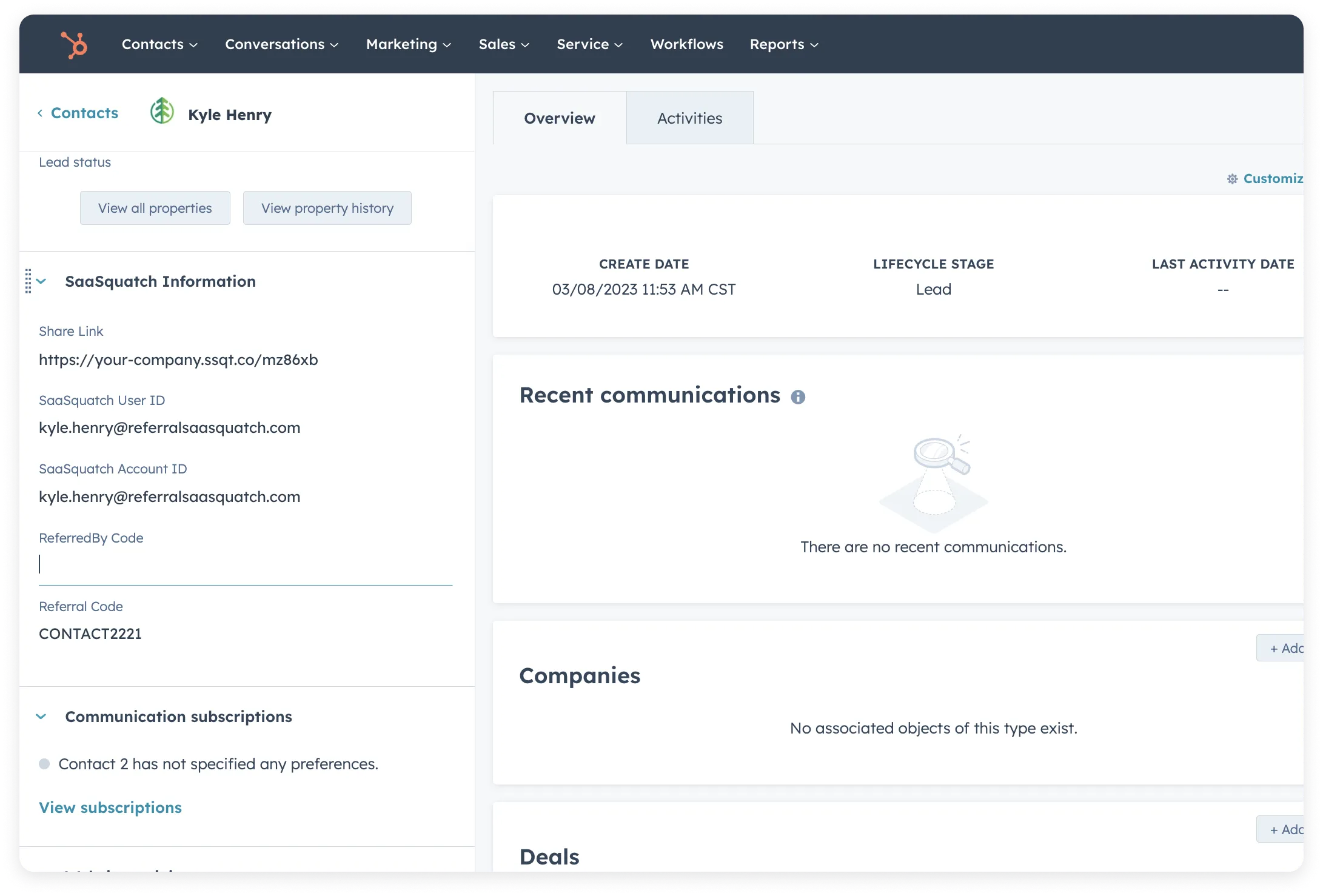Click the drag handle beside SaaSquatch Information

click(28, 281)
